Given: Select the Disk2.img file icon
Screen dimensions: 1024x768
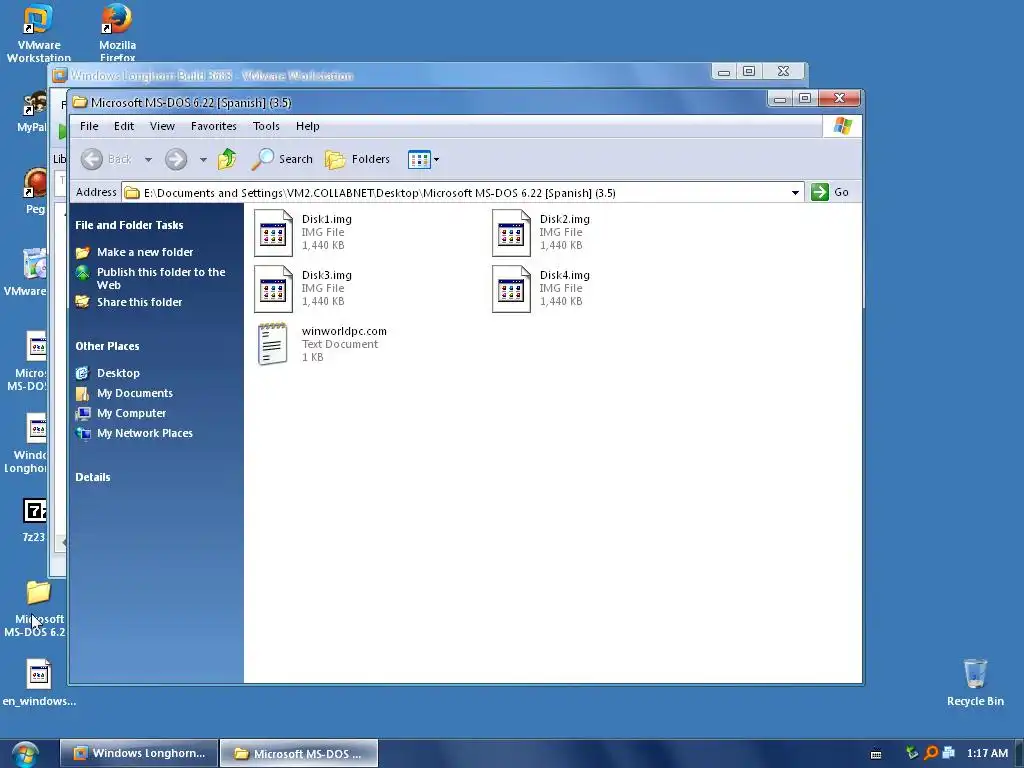Looking at the screenshot, I should (511, 233).
